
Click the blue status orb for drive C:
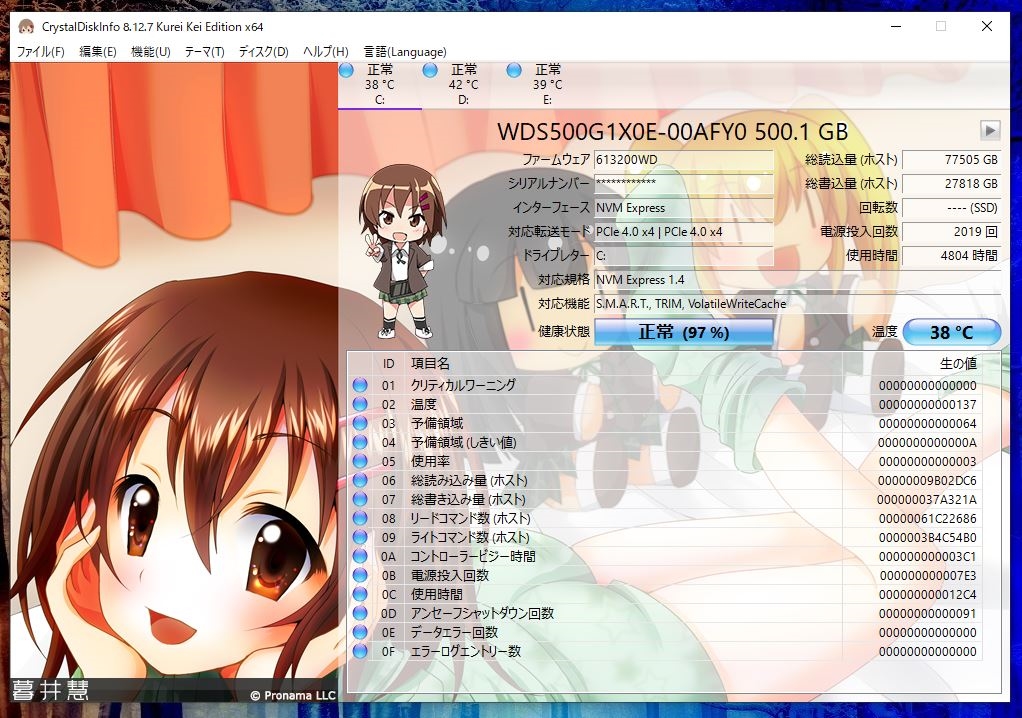click(x=346, y=70)
